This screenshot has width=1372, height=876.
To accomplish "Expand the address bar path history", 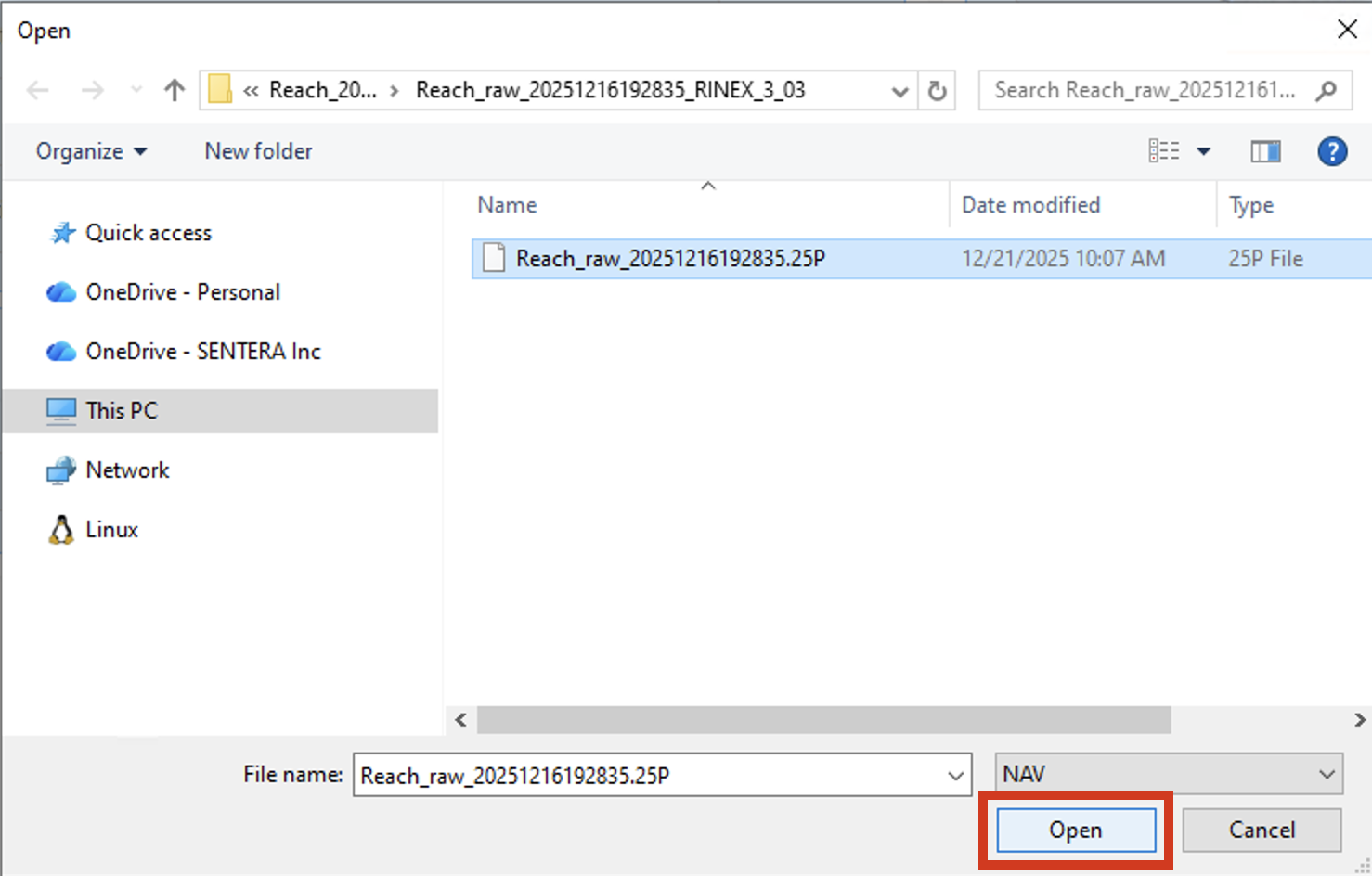I will pyautogui.click(x=899, y=91).
